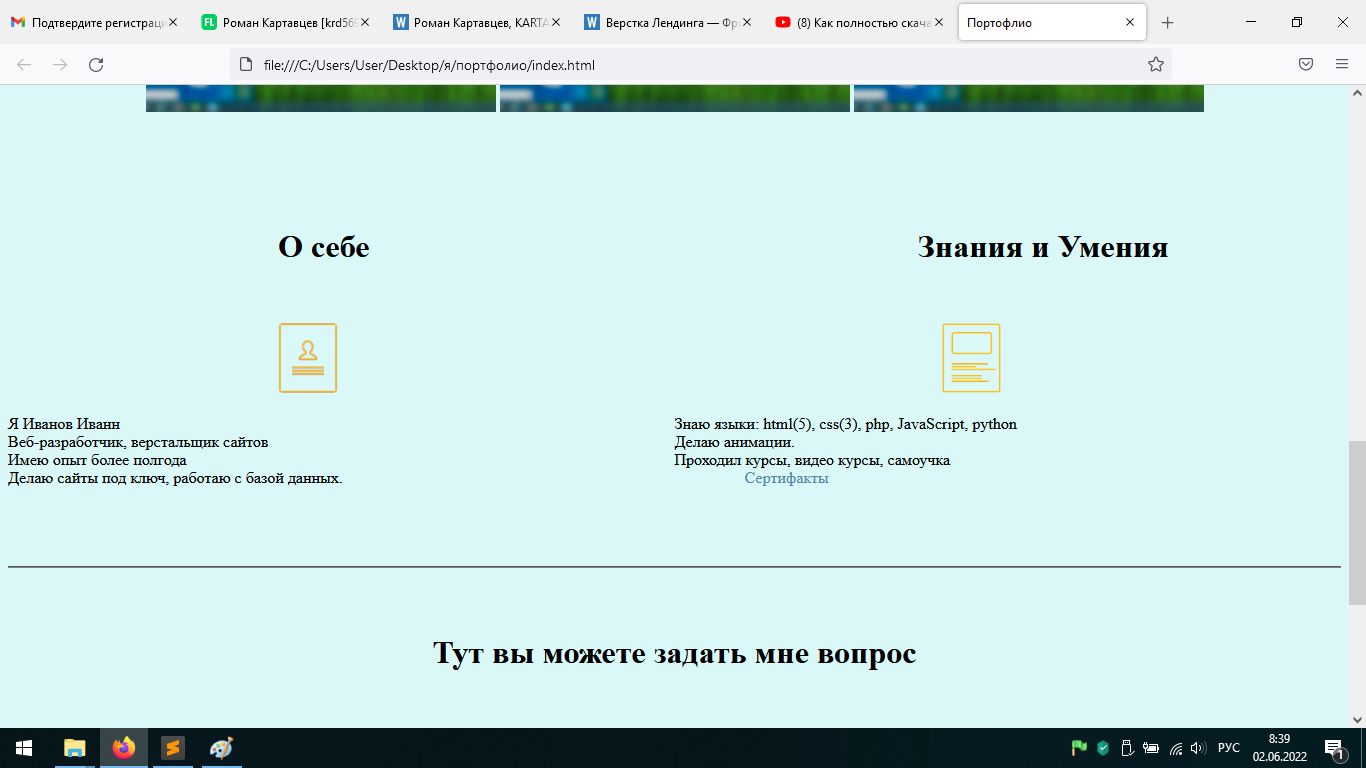
Task: Open the Firefox hamburger menu
Action: (x=1342, y=65)
